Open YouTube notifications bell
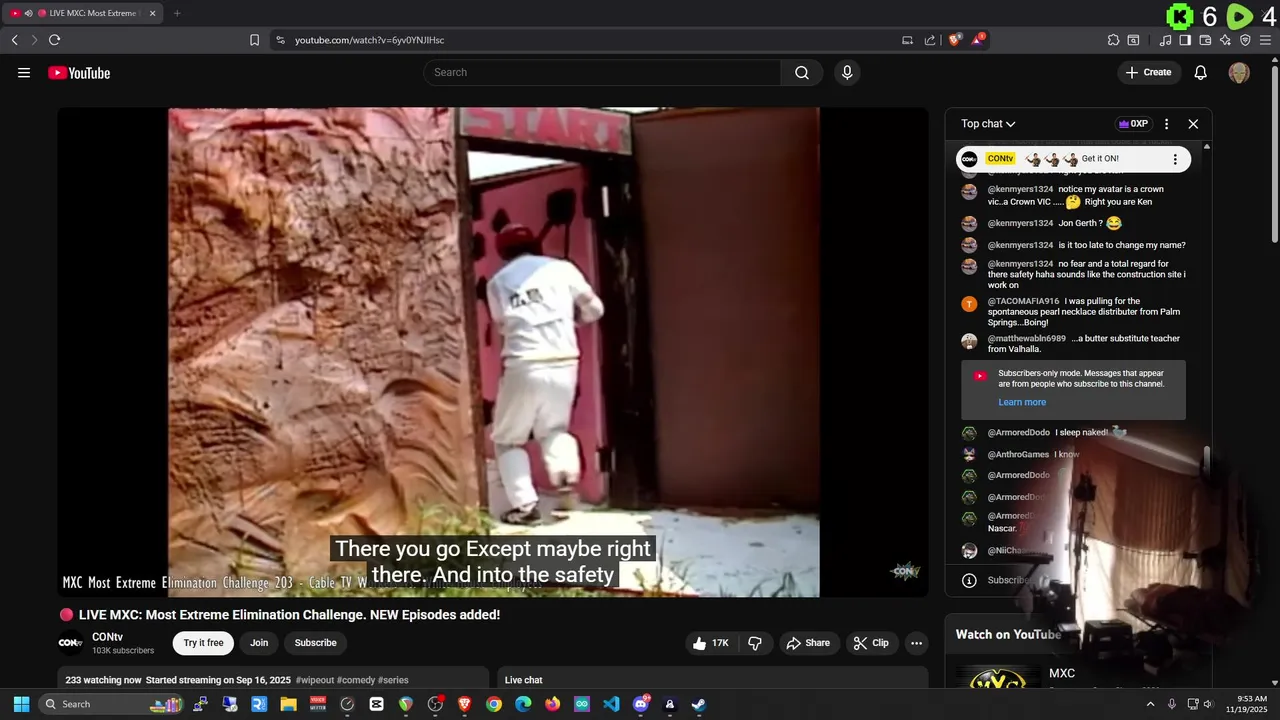 pyautogui.click(x=1201, y=72)
